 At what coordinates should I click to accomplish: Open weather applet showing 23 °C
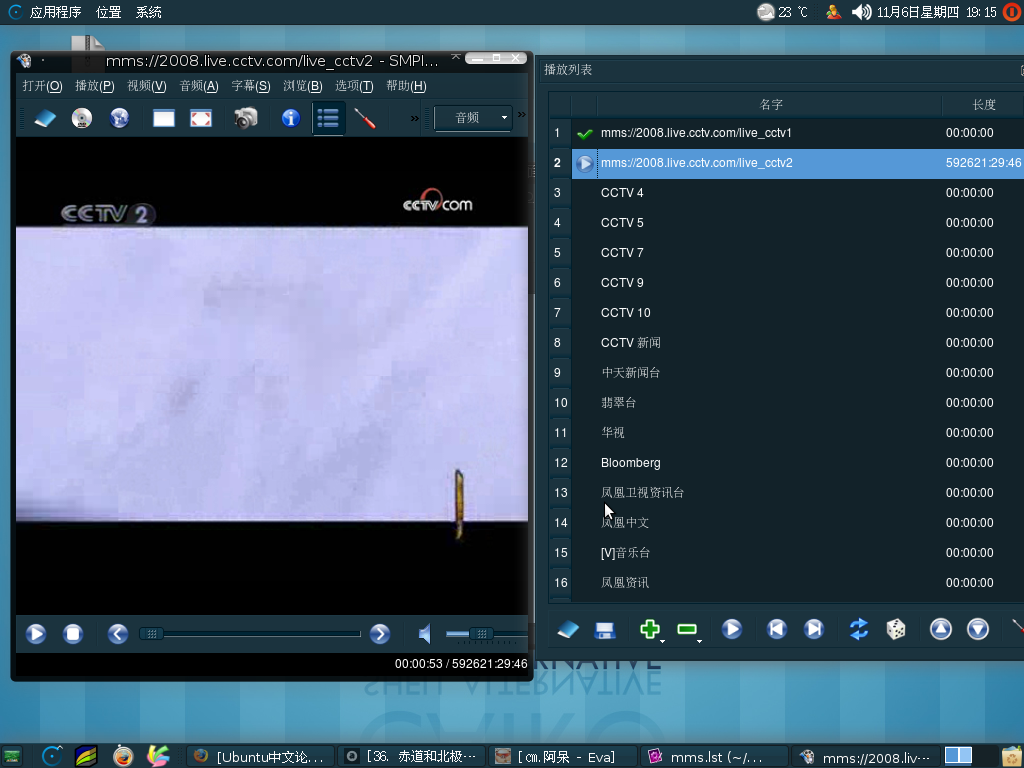(782, 12)
